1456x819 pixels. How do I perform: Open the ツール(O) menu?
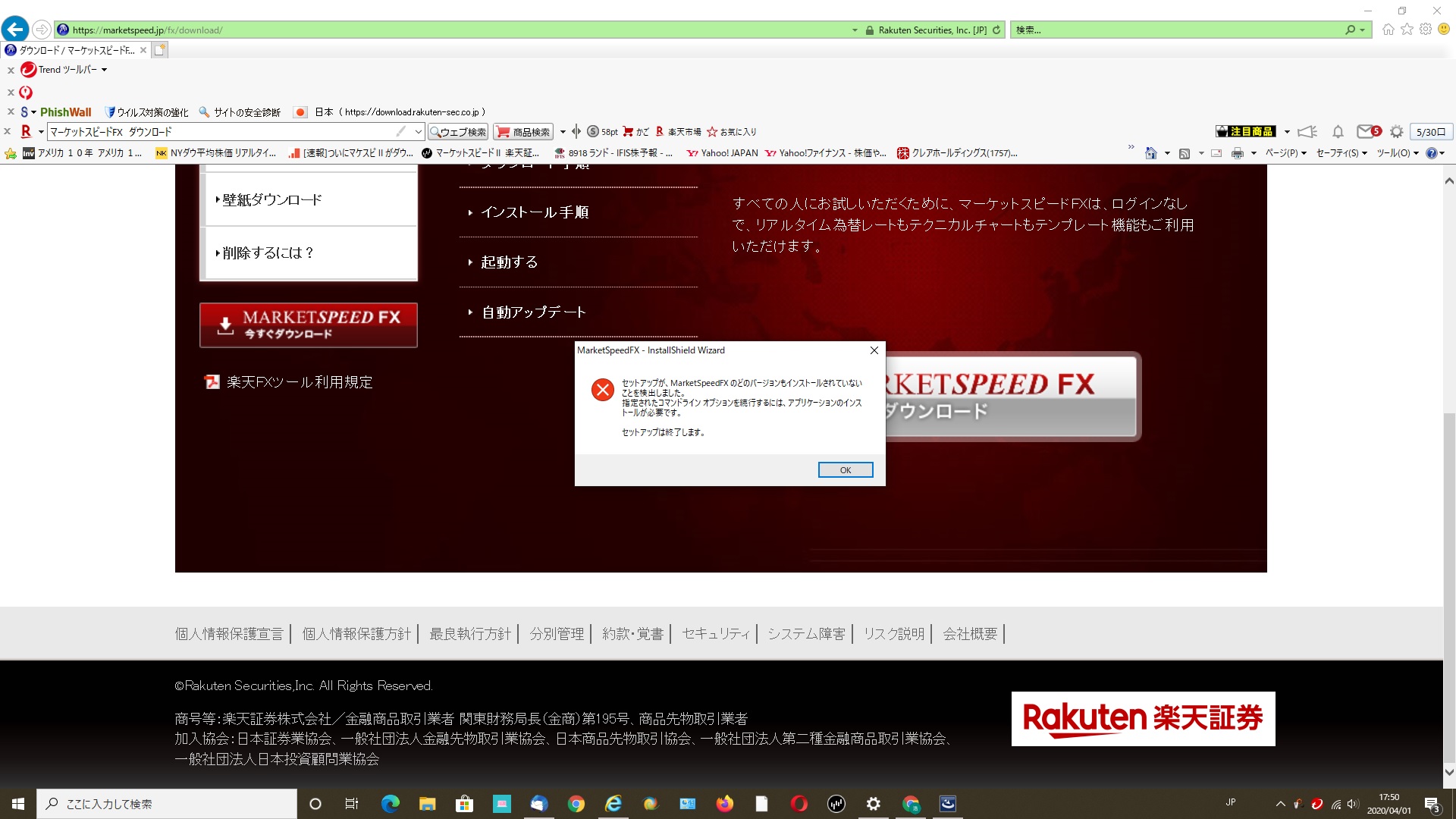point(1398,153)
